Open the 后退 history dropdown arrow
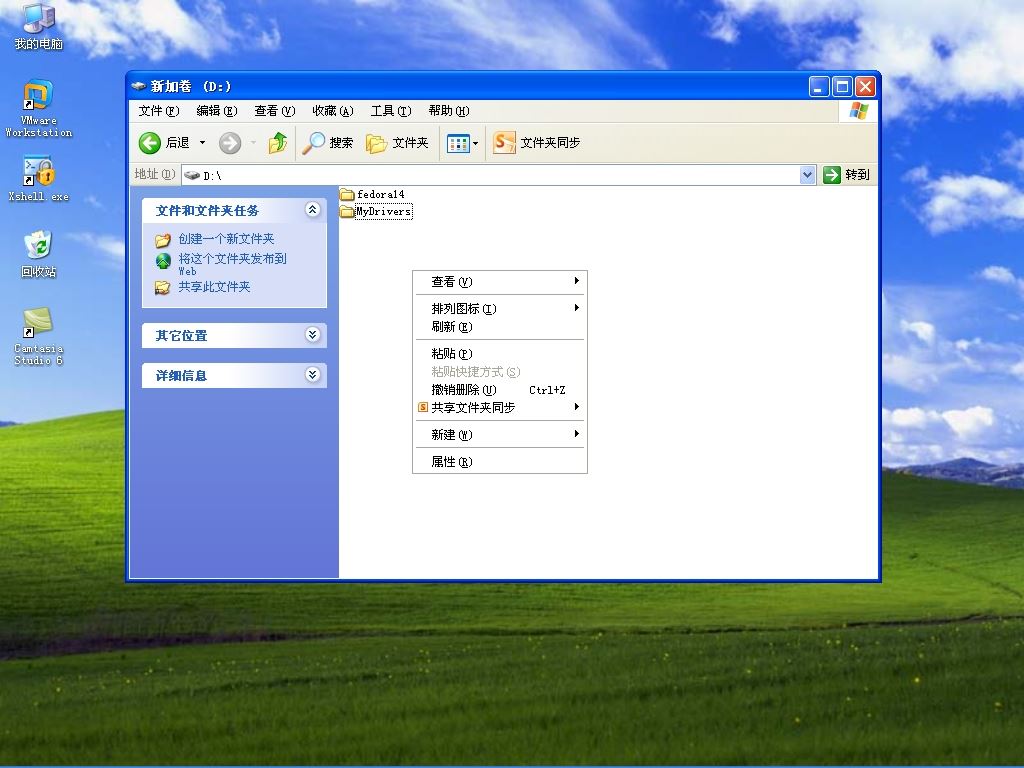This screenshot has height=768, width=1024. (202, 142)
